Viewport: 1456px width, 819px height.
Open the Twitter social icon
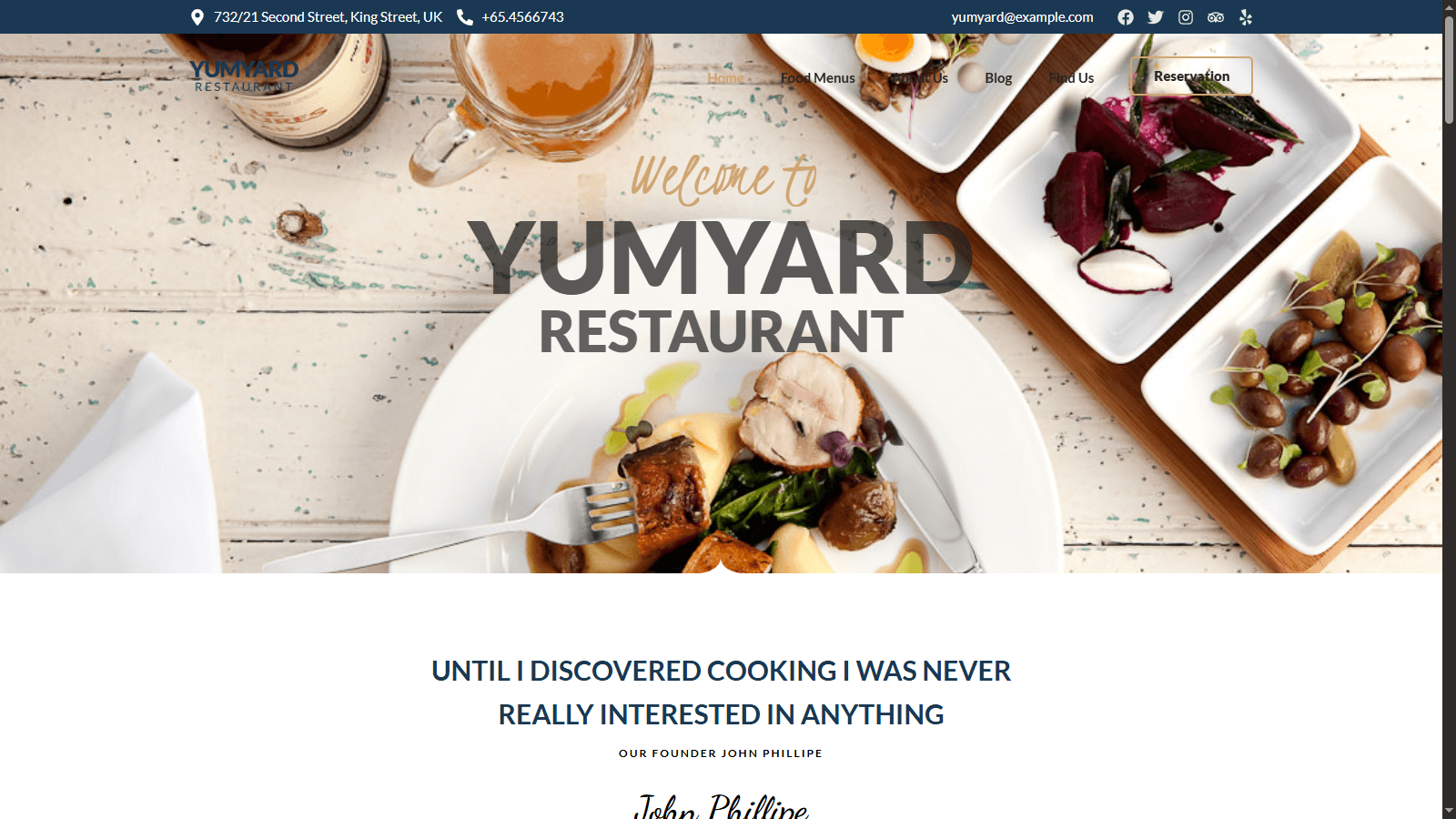[x=1156, y=17]
